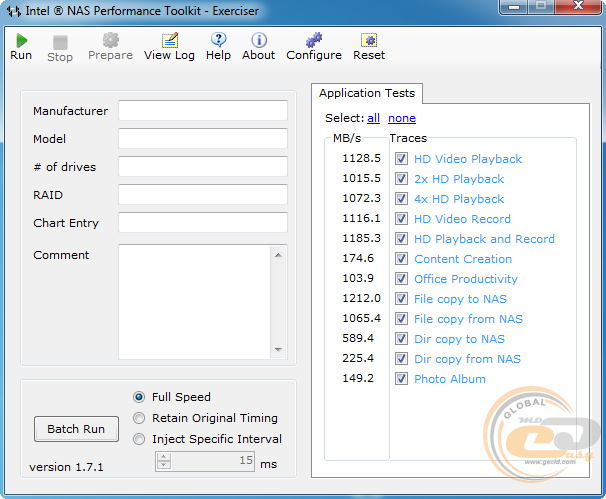
Task: Increase the interval ms stepper
Action: [x=164, y=457]
